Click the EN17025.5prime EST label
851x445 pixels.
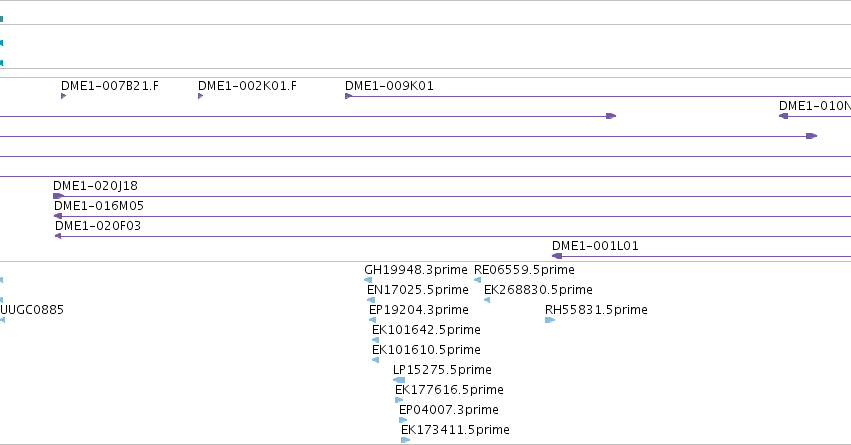[418, 290]
